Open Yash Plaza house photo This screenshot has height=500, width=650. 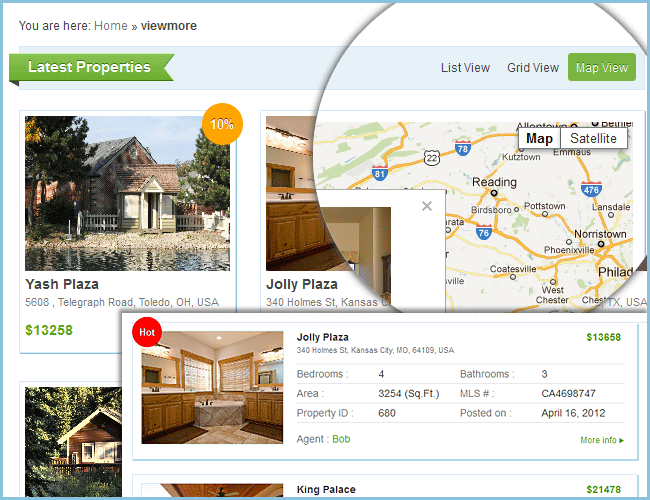127,193
